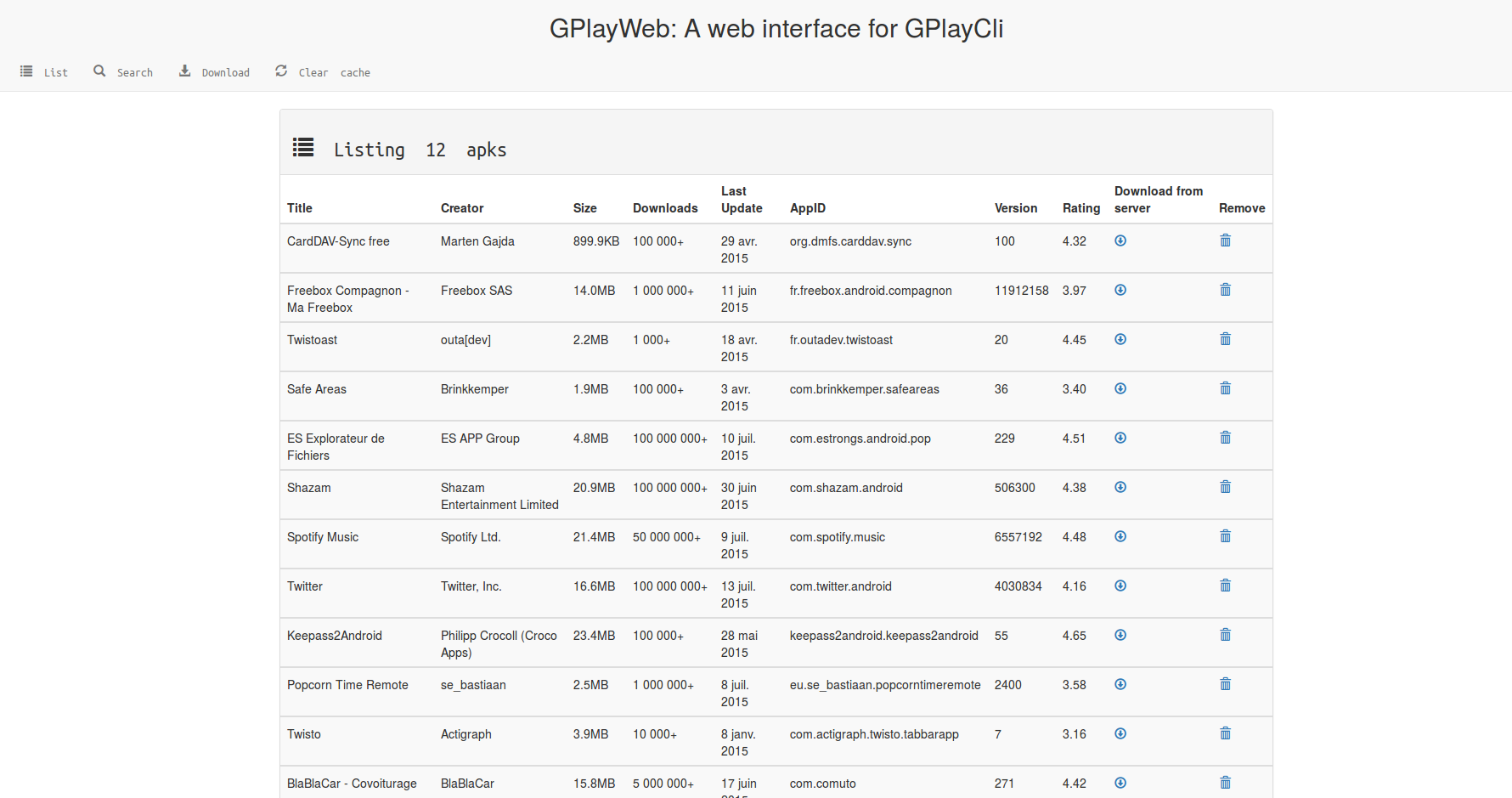Viewport: 1512px width, 798px height.
Task: Click the 50 000 000+ downloads cell
Action: coord(667,537)
